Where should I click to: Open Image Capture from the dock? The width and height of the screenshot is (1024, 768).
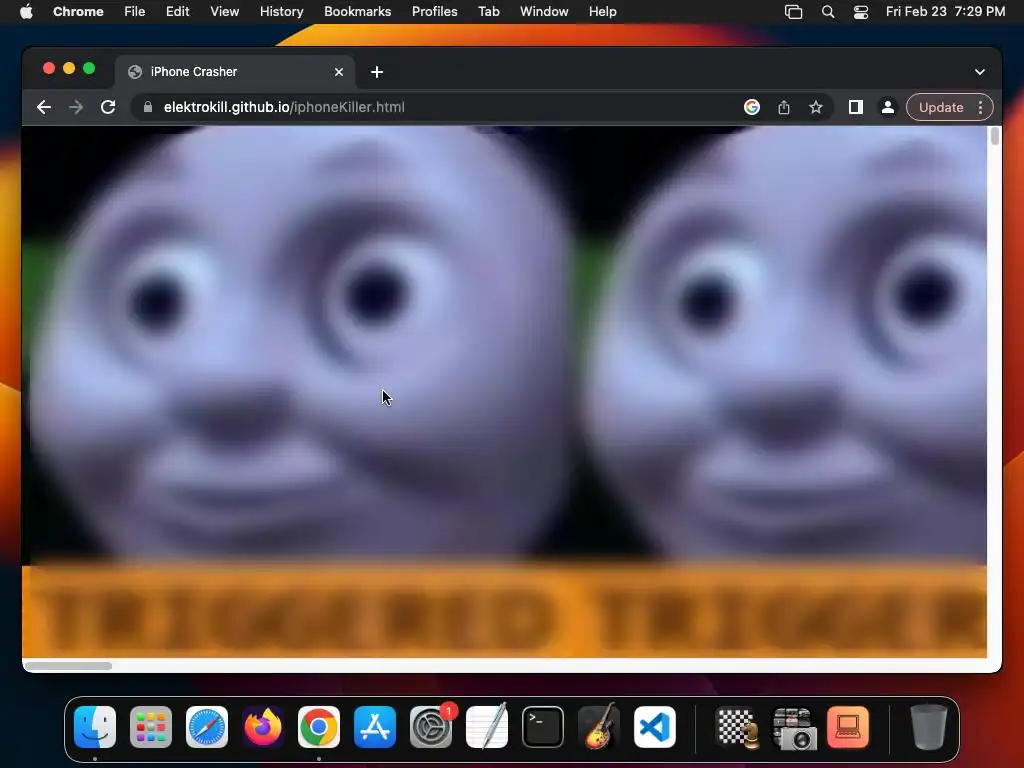coord(793,727)
